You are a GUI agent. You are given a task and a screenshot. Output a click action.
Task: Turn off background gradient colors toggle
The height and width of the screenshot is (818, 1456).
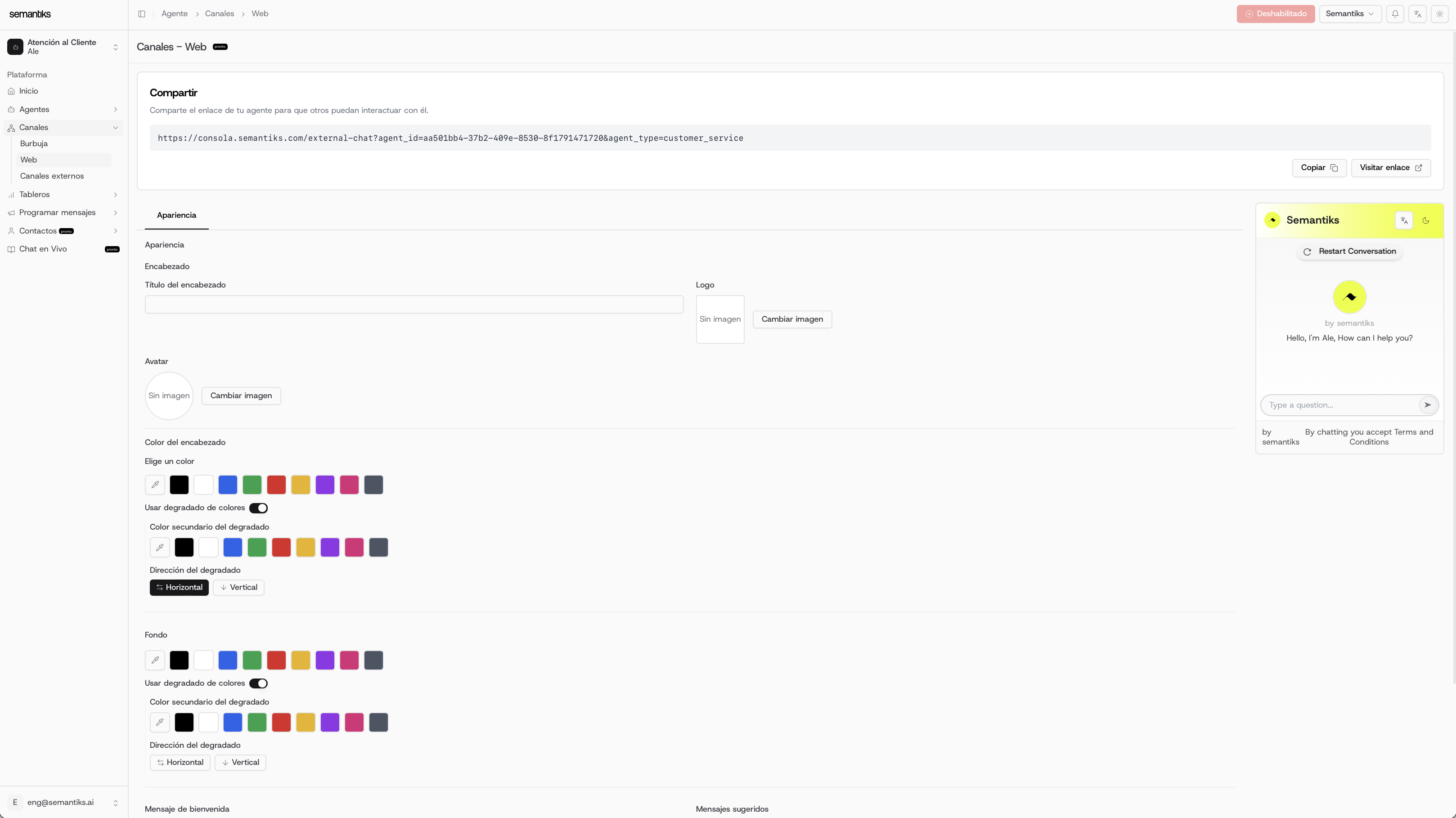(258, 683)
